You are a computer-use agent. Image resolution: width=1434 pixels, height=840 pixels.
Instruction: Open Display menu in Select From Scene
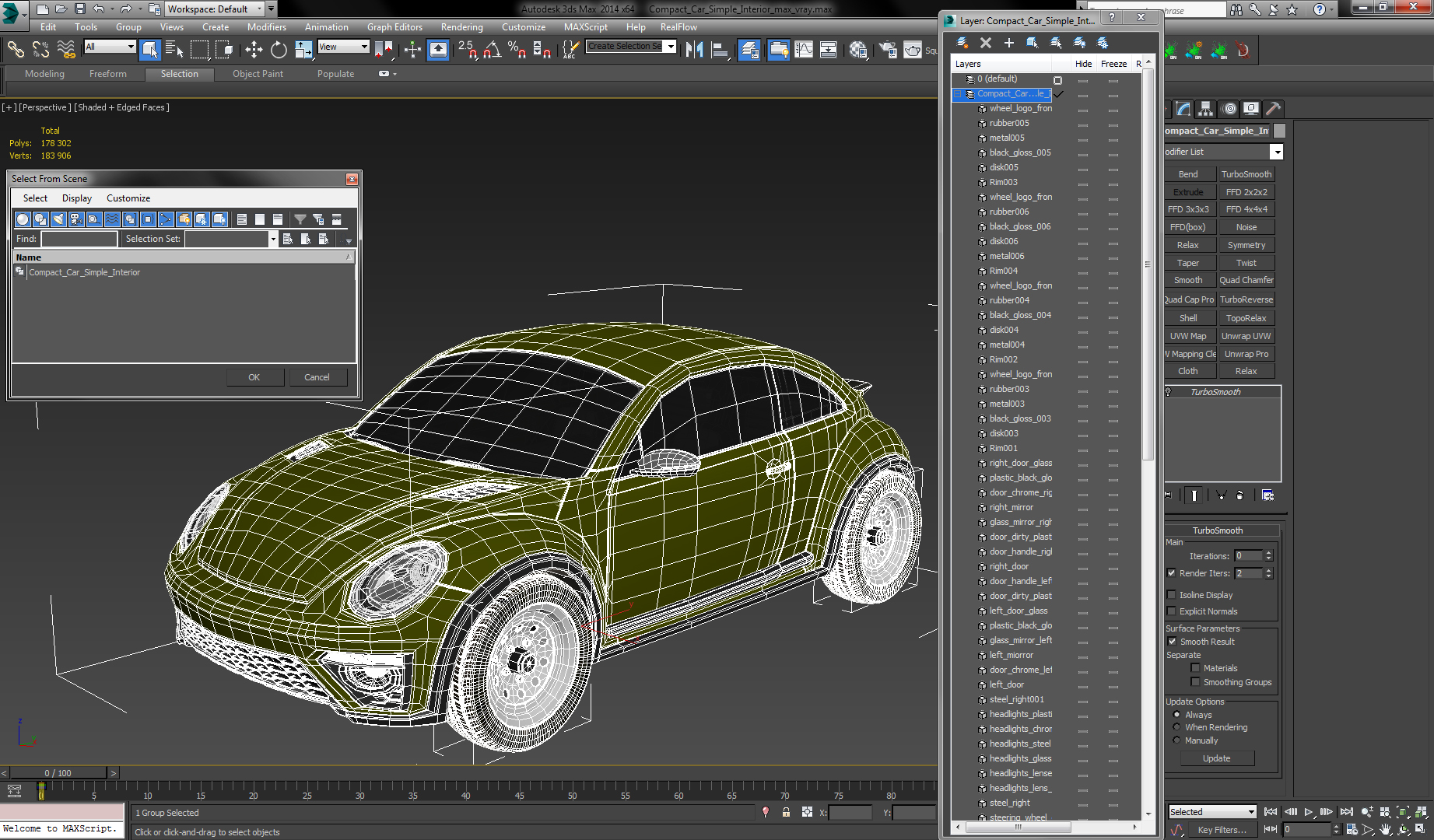tap(77, 198)
